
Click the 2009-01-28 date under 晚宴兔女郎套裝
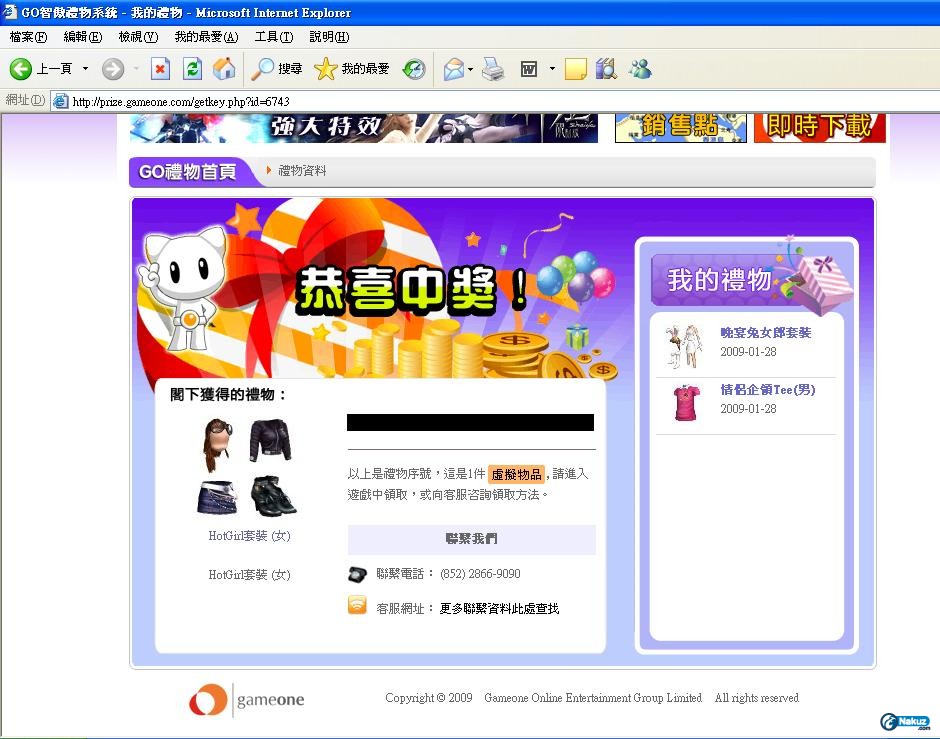[x=748, y=352]
